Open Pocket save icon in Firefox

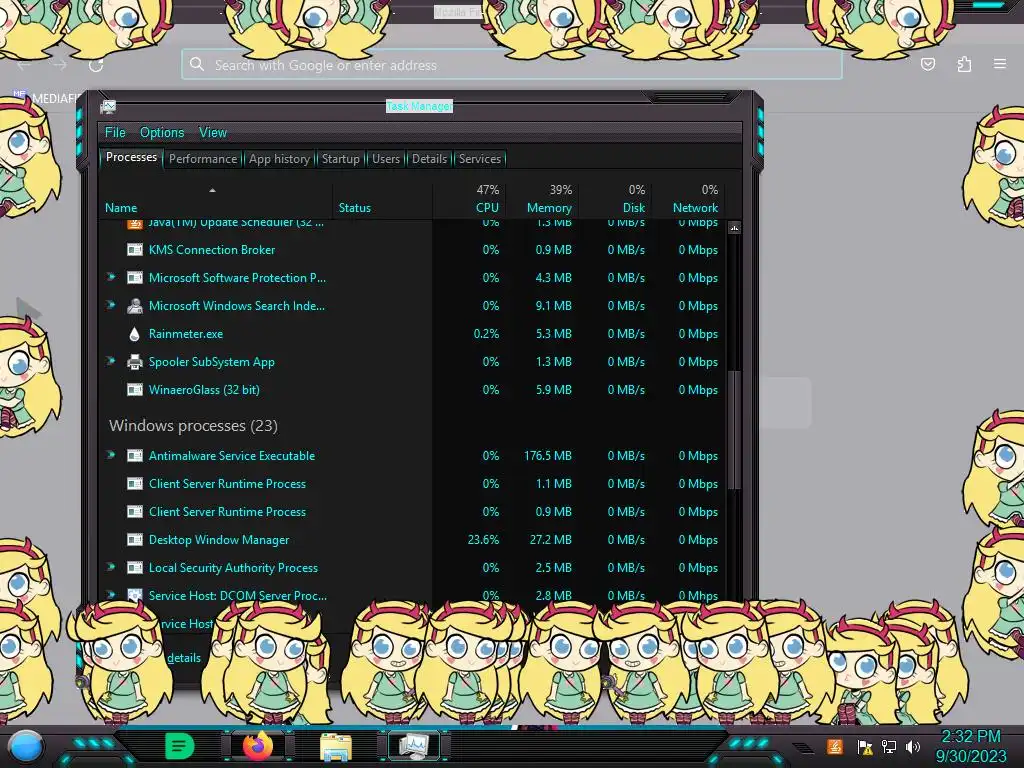[x=928, y=64]
